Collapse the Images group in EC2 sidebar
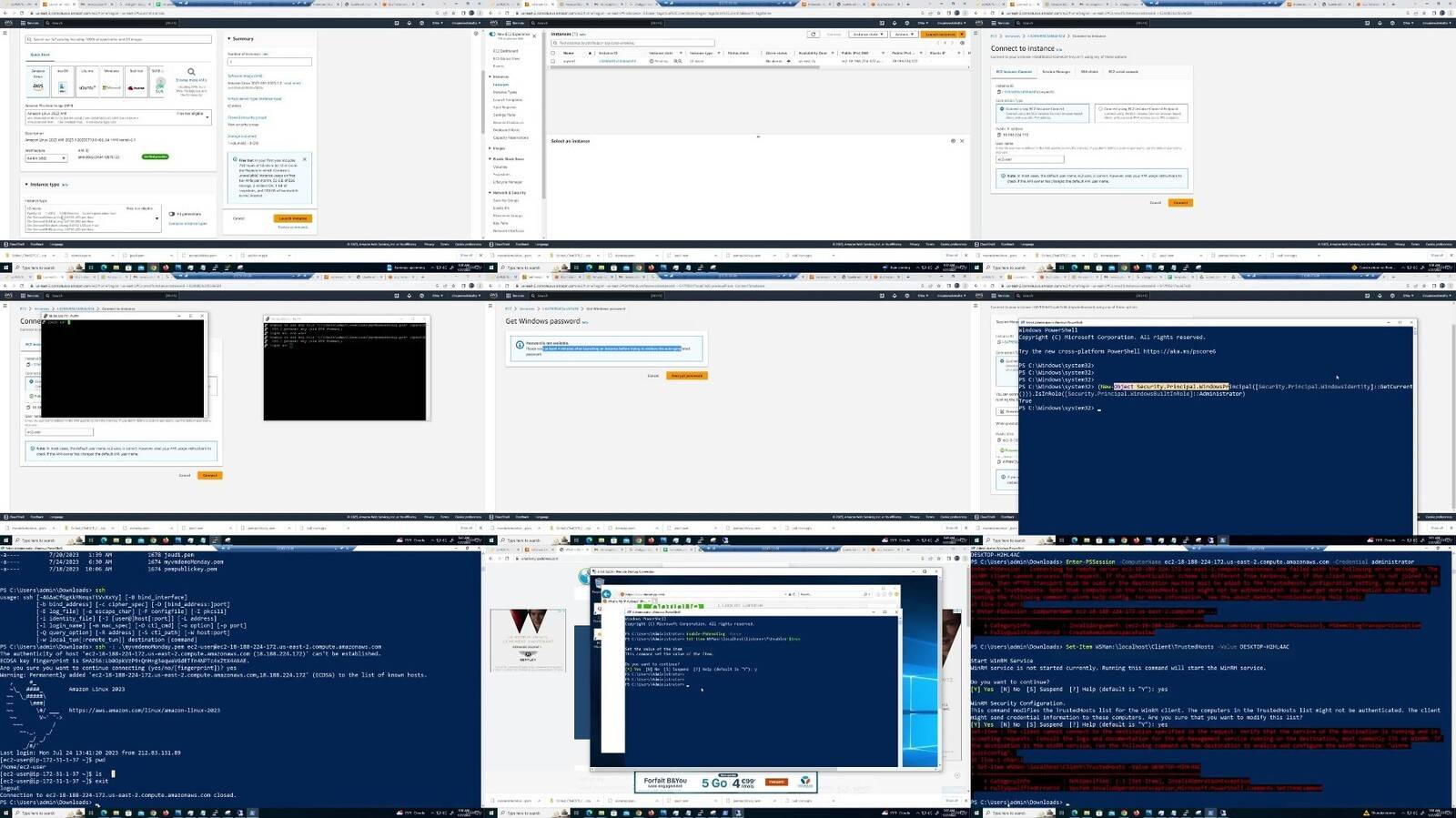Image resolution: width=1456 pixels, height=818 pixels. [490, 148]
